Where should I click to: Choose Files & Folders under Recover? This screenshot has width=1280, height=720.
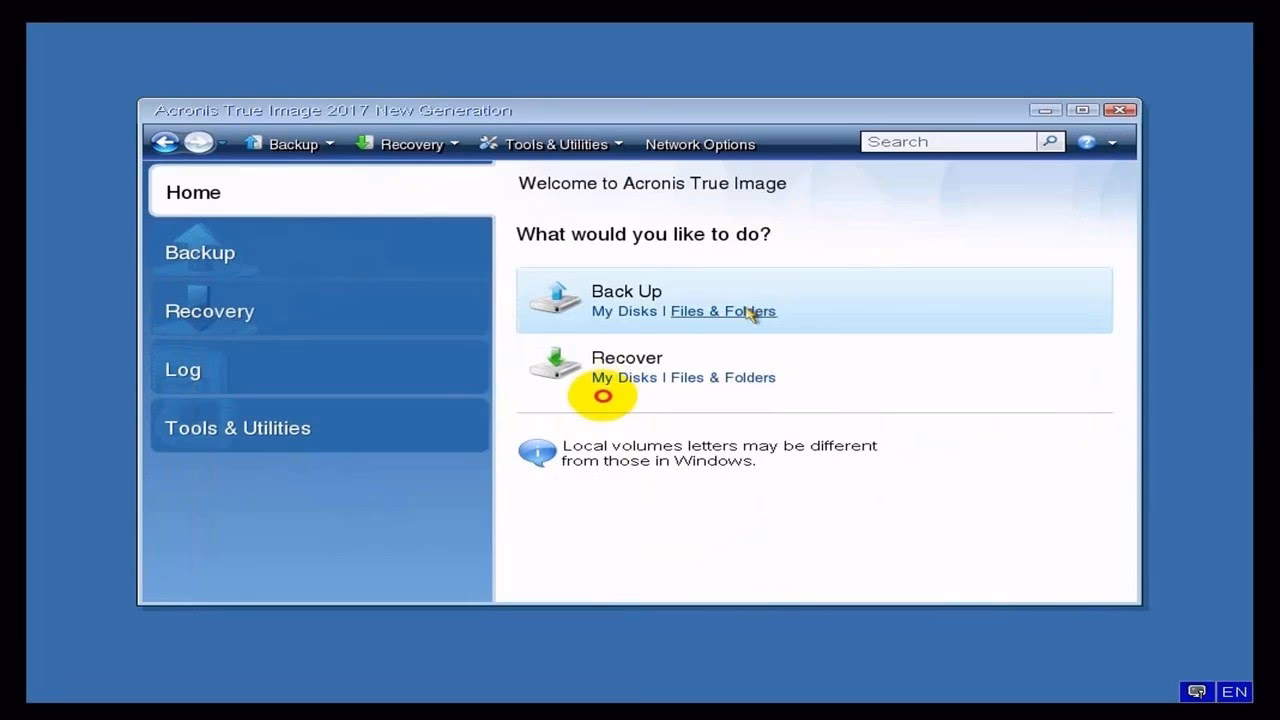tap(723, 377)
